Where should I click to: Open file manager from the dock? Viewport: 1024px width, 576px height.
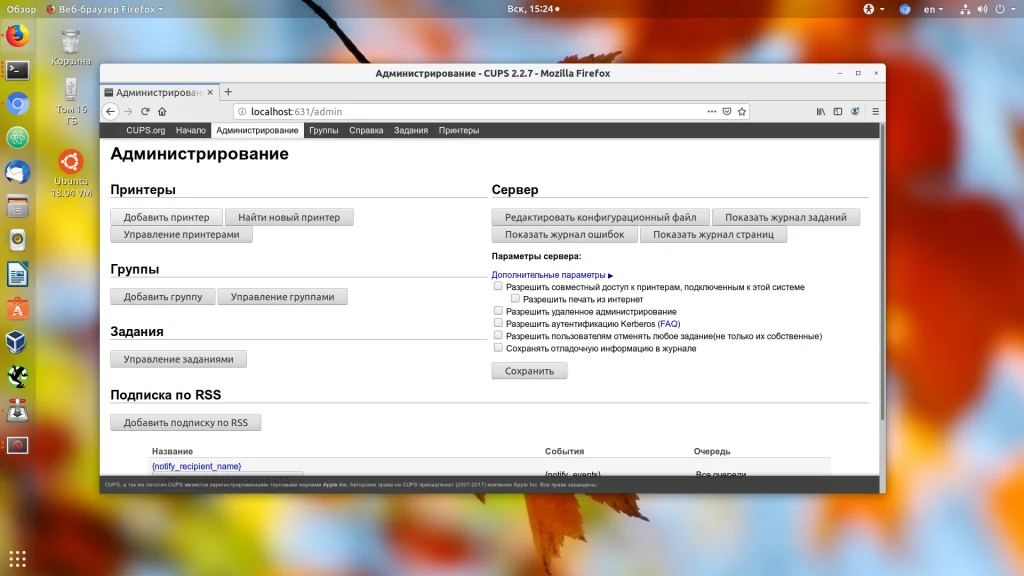pyautogui.click(x=18, y=206)
